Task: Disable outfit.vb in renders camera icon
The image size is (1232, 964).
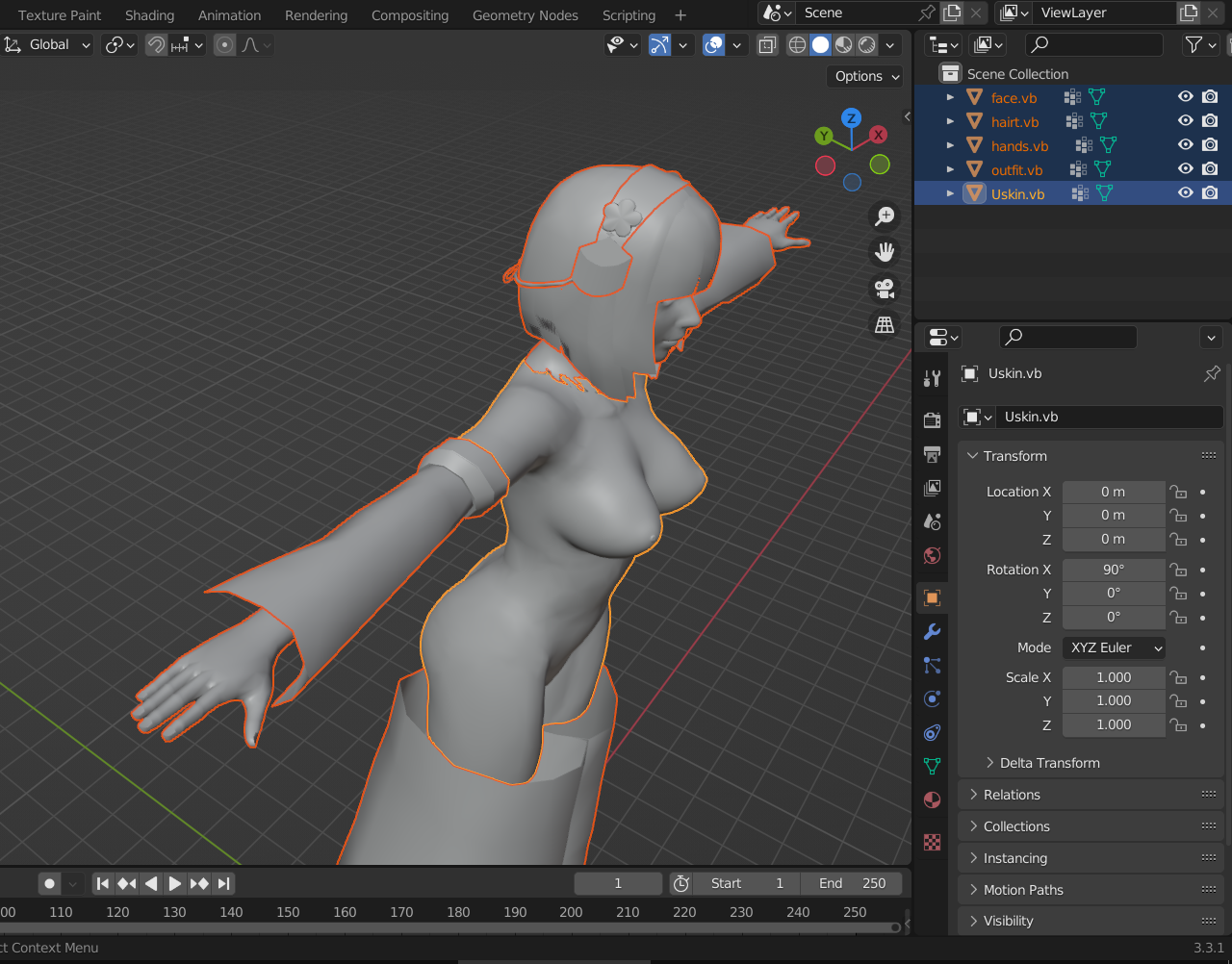Action: 1210,169
